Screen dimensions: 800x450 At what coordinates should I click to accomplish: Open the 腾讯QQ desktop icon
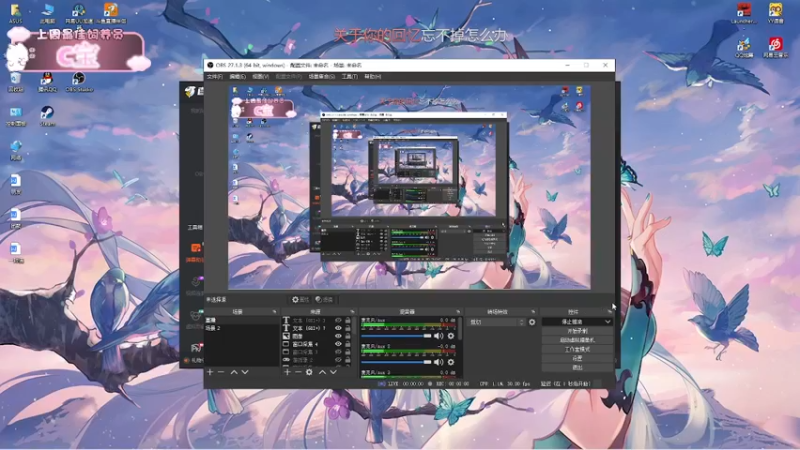click(47, 82)
